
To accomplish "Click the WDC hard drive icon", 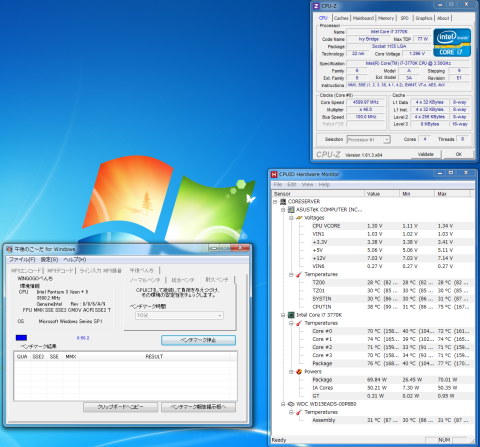I will 291,404.
